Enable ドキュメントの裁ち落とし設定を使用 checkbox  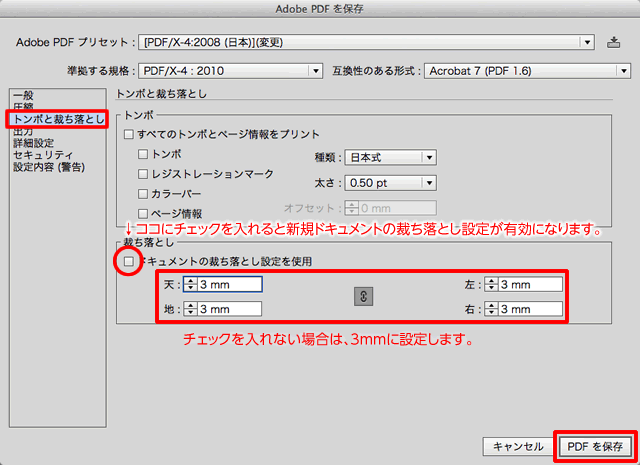pos(129,261)
